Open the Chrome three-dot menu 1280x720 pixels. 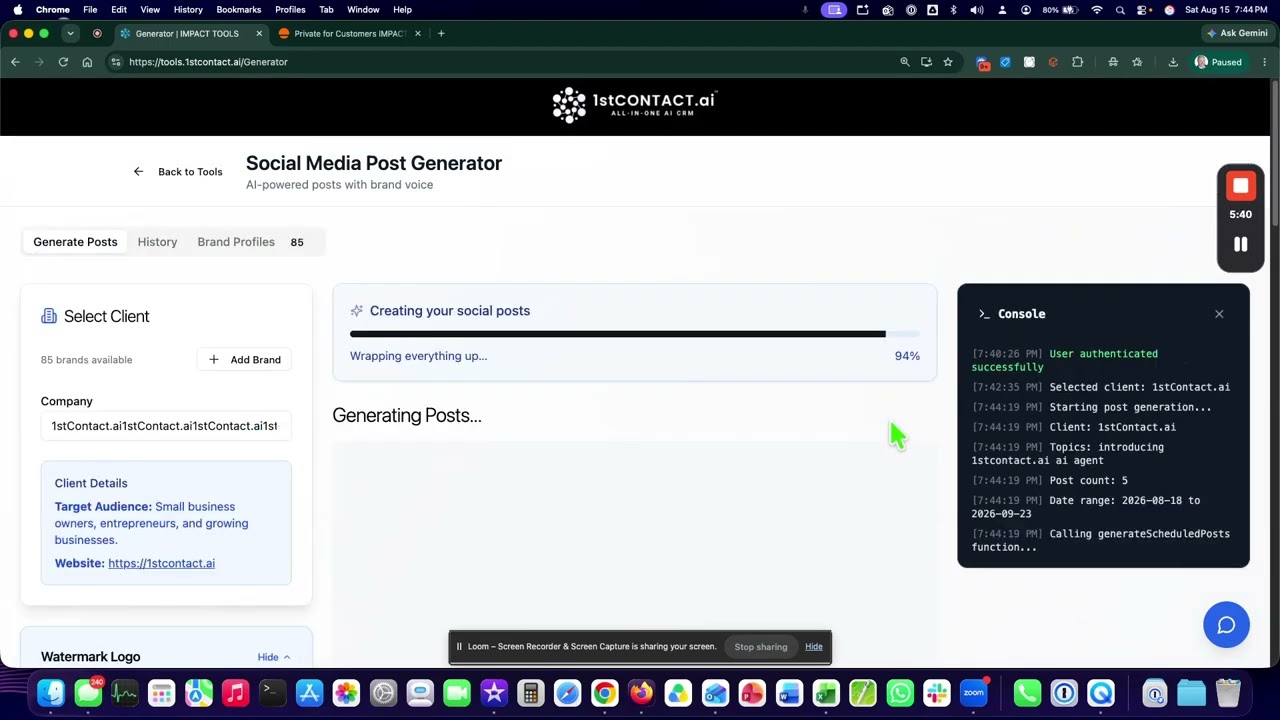pyautogui.click(x=1264, y=62)
